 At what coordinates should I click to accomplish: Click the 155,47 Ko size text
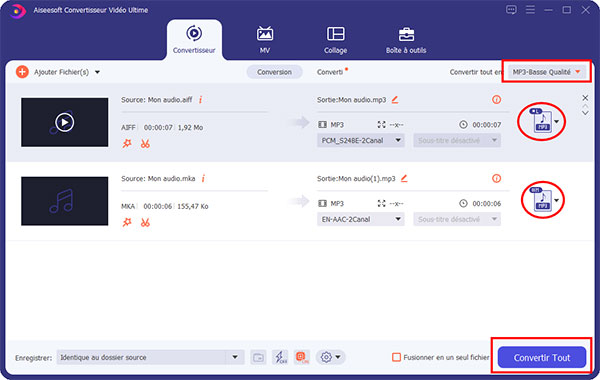(193, 206)
